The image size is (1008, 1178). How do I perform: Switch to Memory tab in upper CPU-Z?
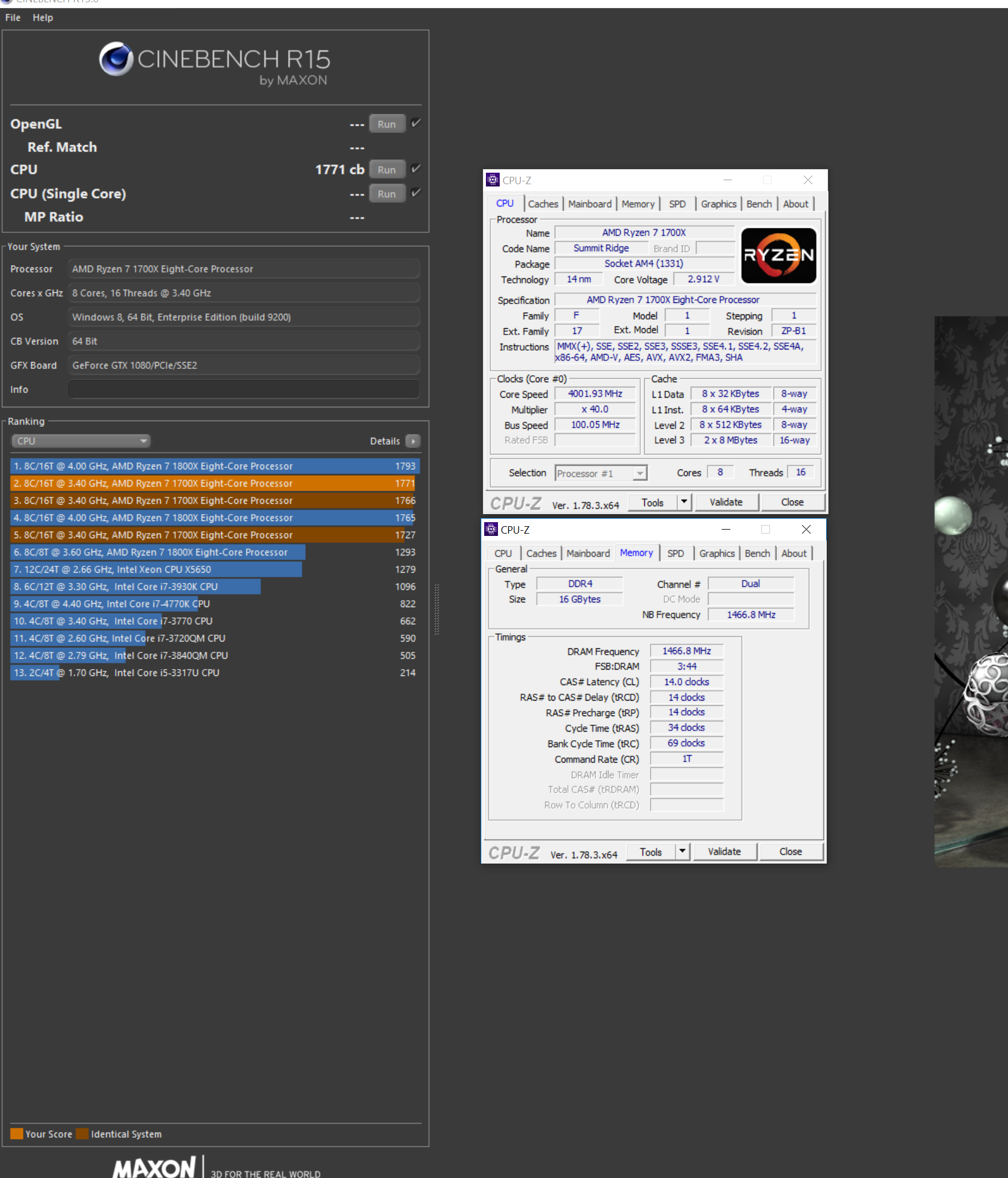(x=638, y=204)
